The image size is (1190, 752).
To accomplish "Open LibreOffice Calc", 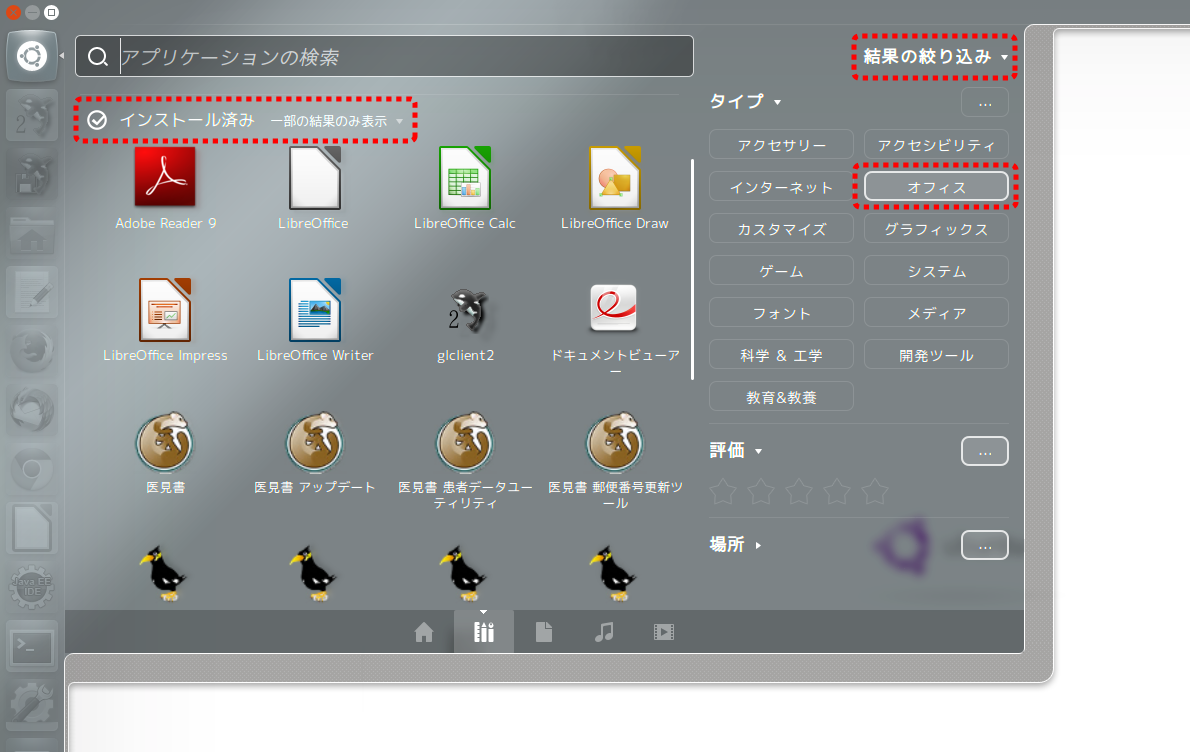I will 464,188.
